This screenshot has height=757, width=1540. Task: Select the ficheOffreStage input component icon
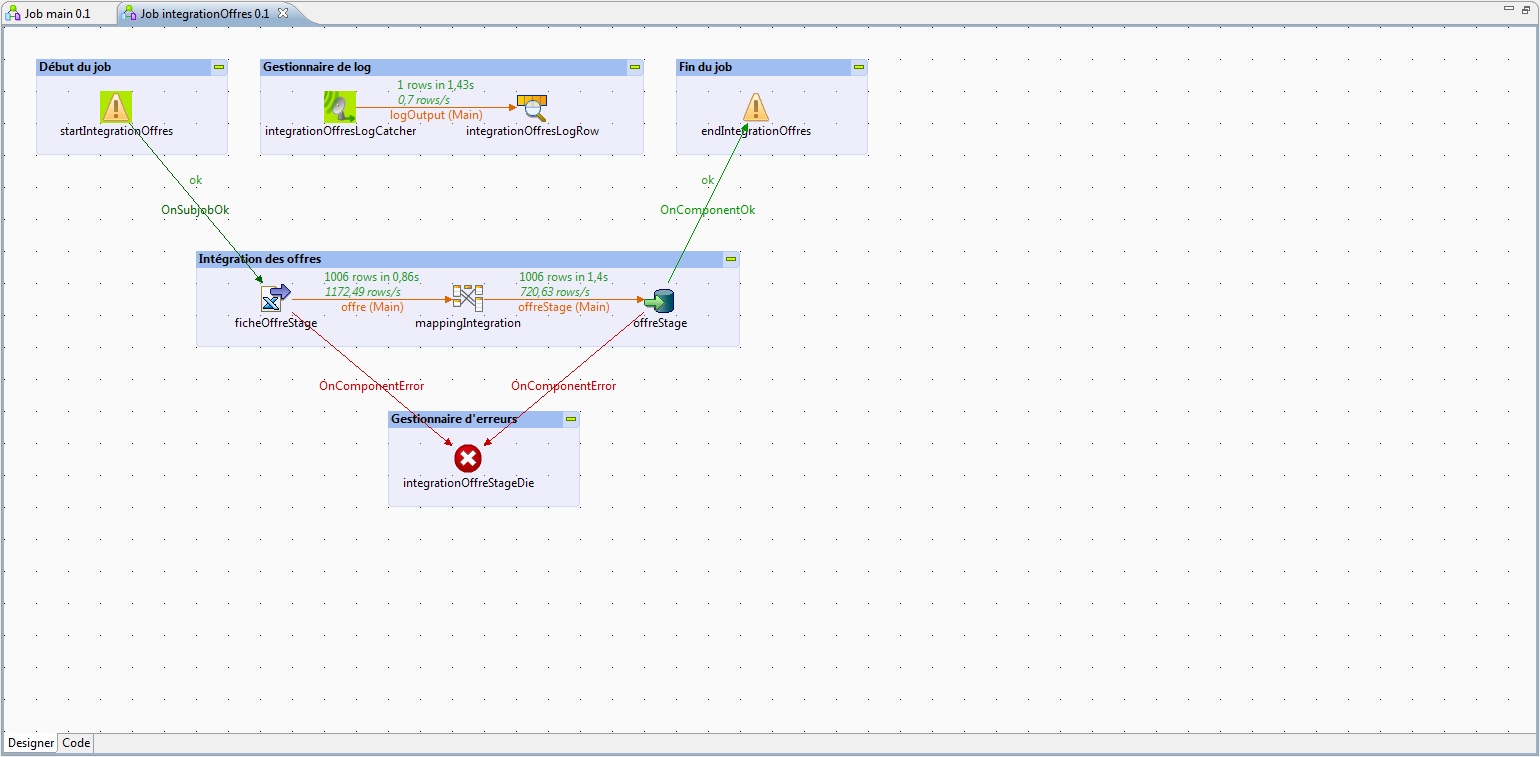(x=275, y=298)
